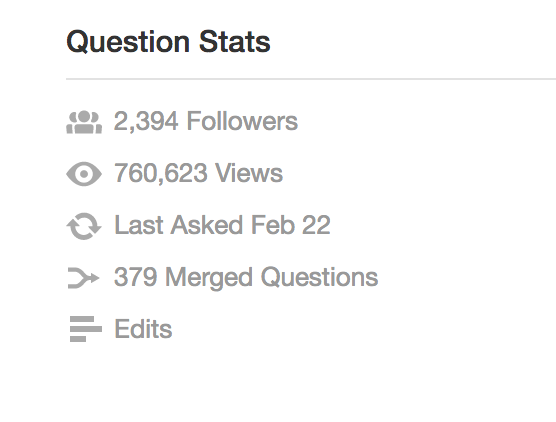Viewport: 556px width, 422px height.
Task: Select the 760,623 Views stat
Action: (198, 173)
